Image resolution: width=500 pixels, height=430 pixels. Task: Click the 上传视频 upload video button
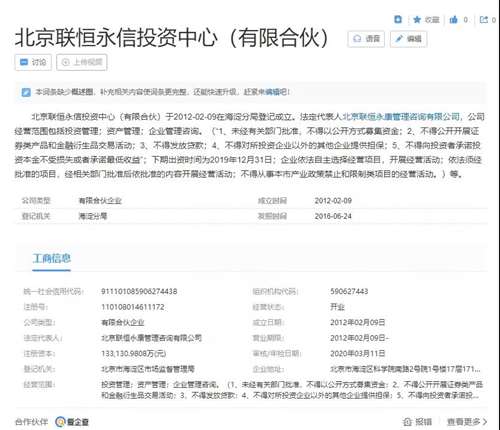[x=82, y=62]
